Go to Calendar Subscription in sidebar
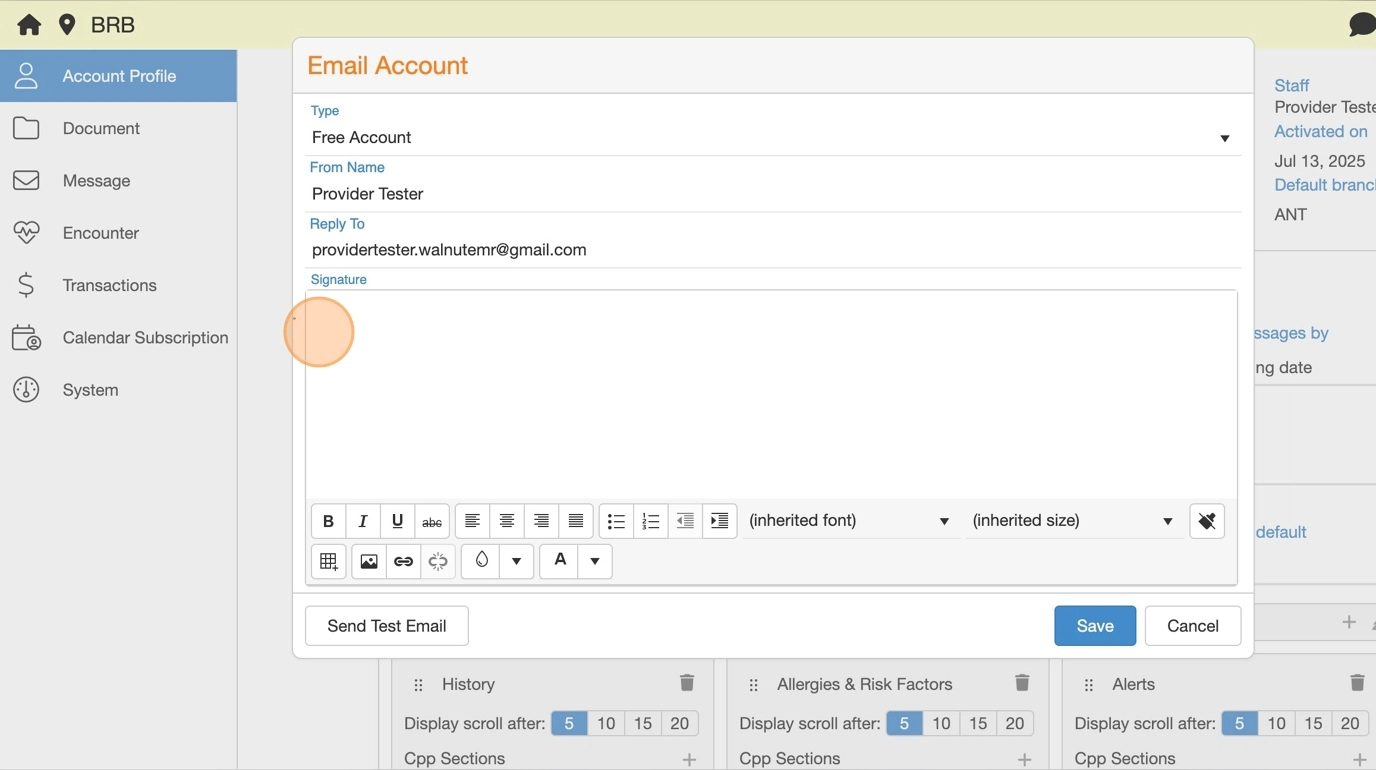Screen dimensions: 1376x770 pyautogui.click(x=145, y=338)
